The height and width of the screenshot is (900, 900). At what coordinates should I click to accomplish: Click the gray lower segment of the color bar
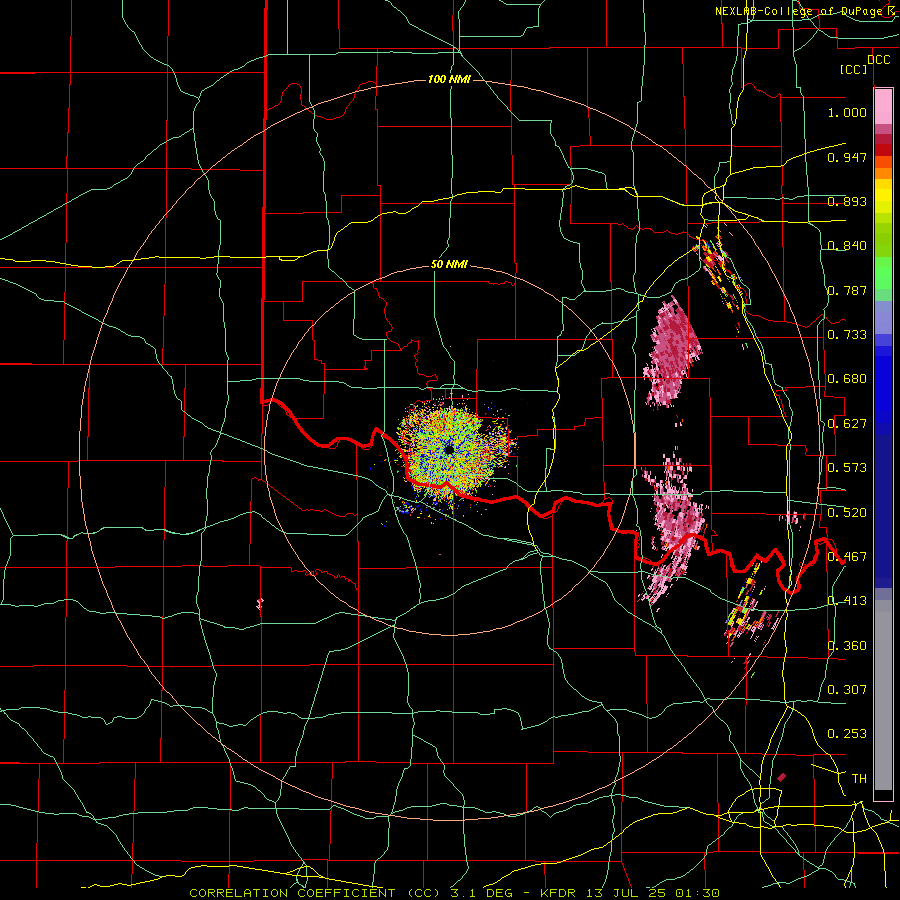click(x=883, y=695)
